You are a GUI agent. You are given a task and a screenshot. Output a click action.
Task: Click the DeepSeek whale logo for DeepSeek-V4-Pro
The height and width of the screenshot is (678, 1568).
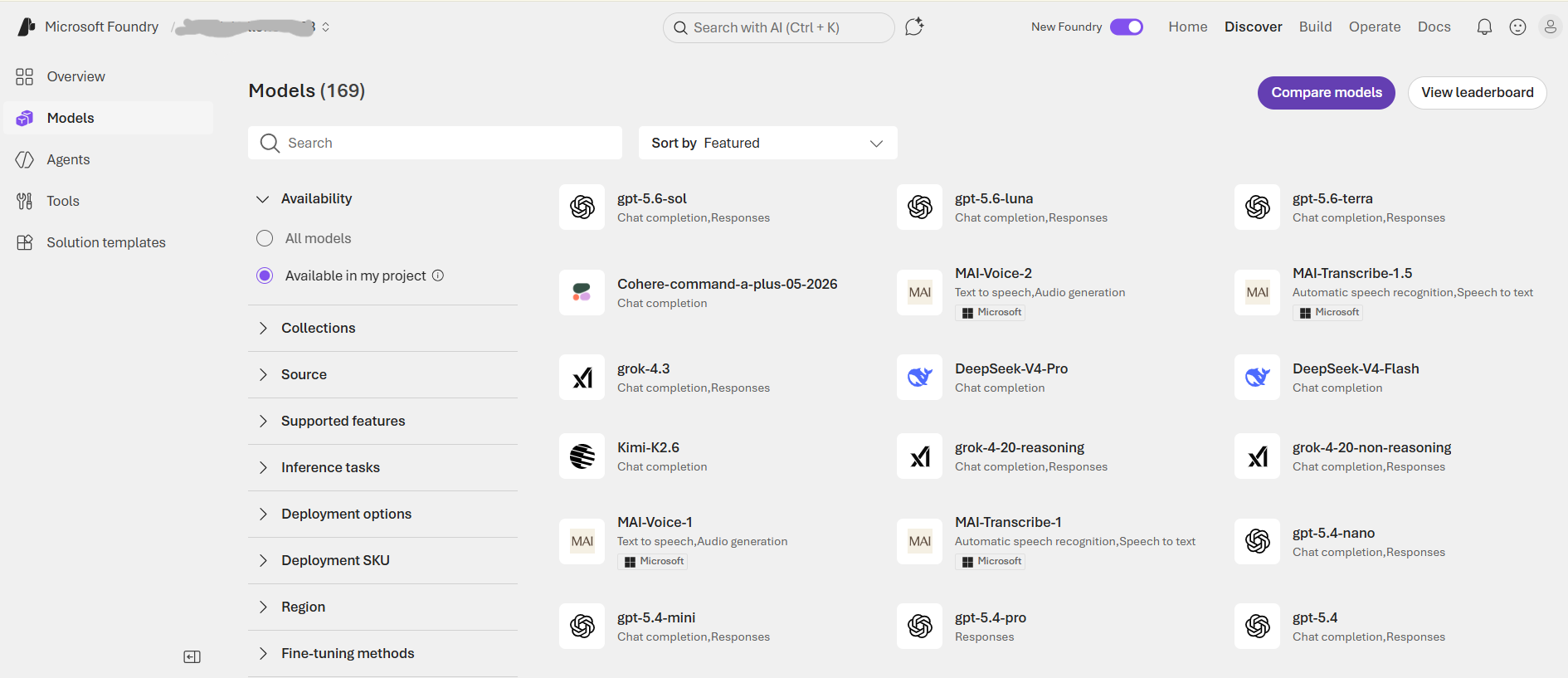coord(919,377)
